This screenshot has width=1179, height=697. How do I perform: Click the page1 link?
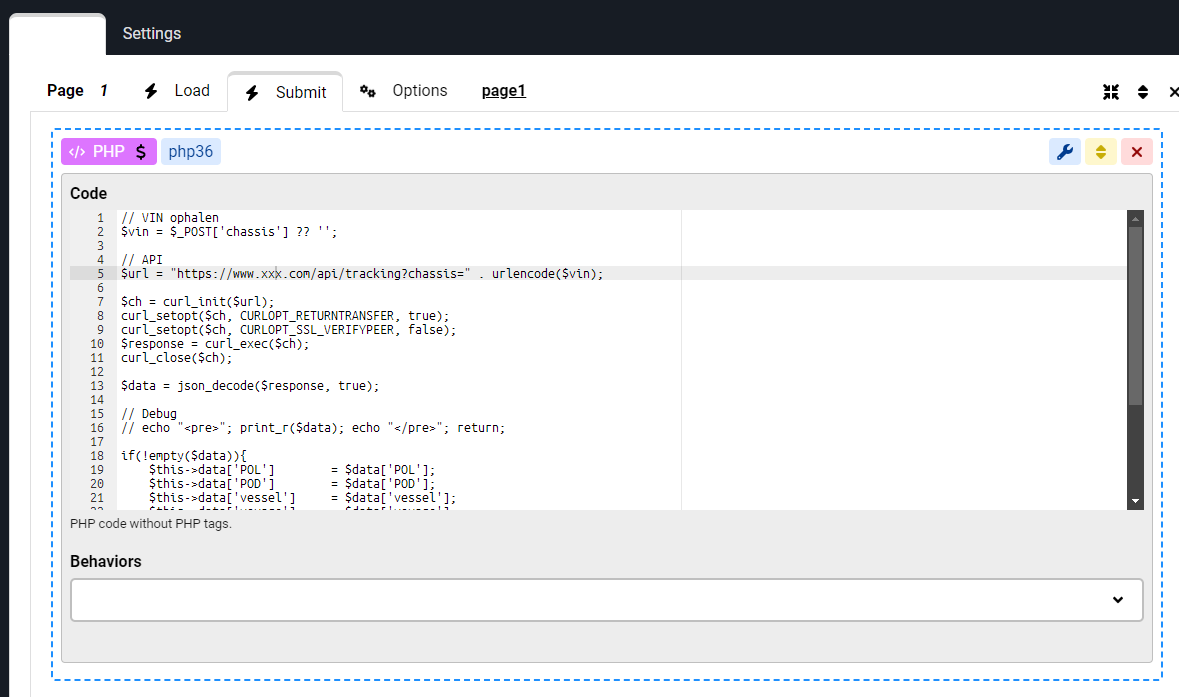[x=504, y=91]
